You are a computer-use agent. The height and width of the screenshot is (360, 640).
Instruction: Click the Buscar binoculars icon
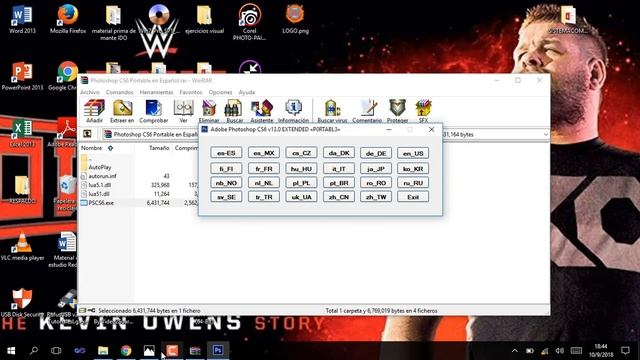234,111
